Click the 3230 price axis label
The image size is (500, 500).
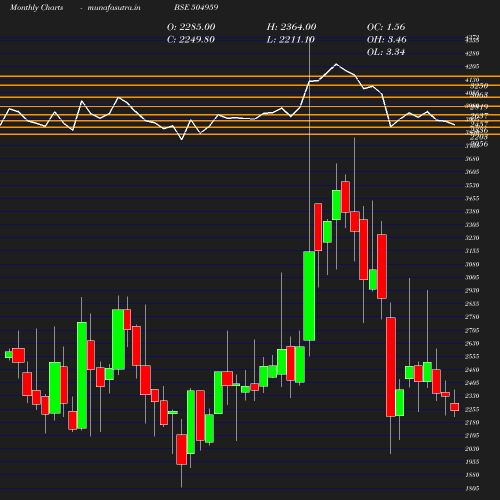[x=472, y=238]
